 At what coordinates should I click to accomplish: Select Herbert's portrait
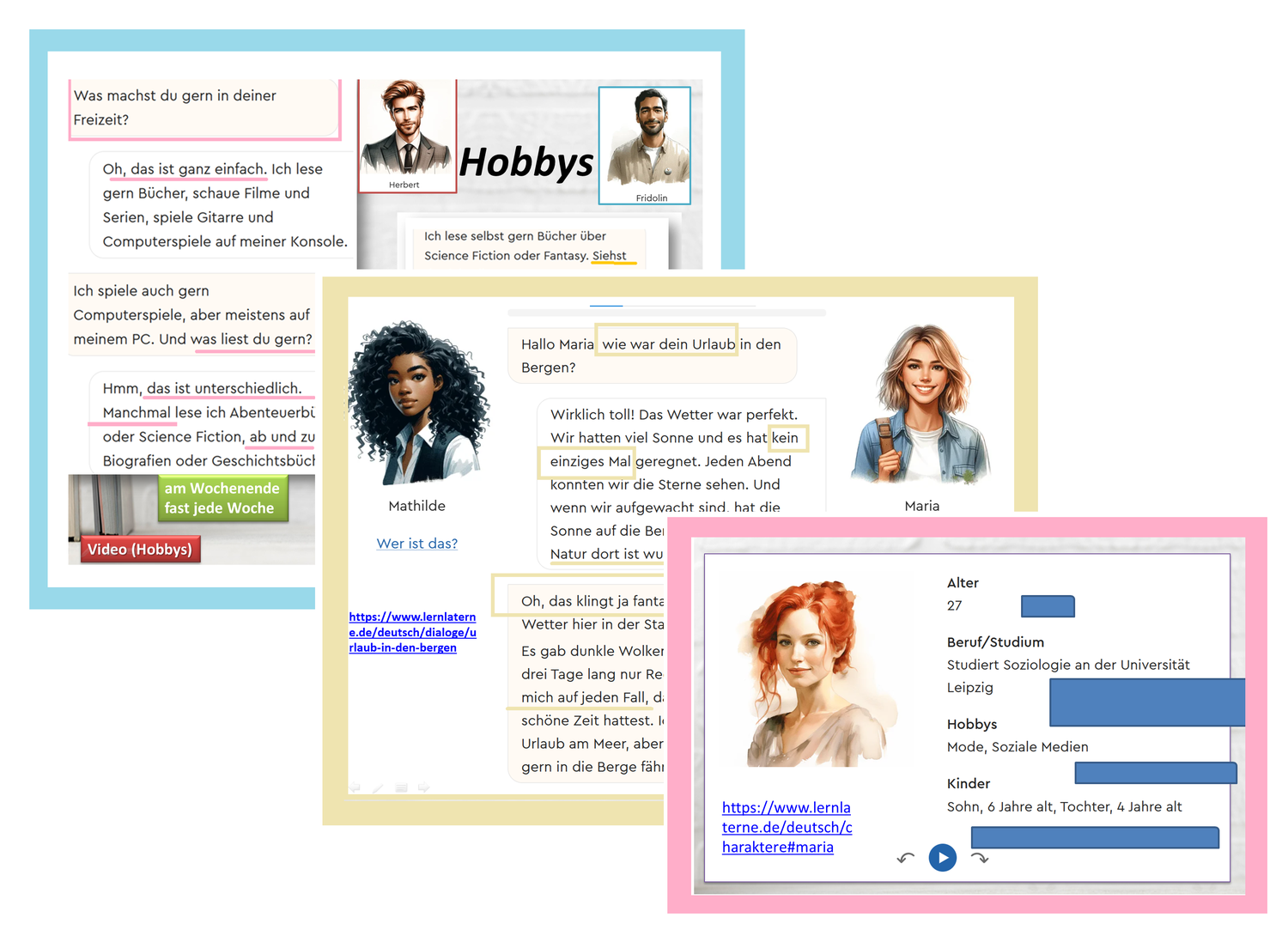[407, 135]
